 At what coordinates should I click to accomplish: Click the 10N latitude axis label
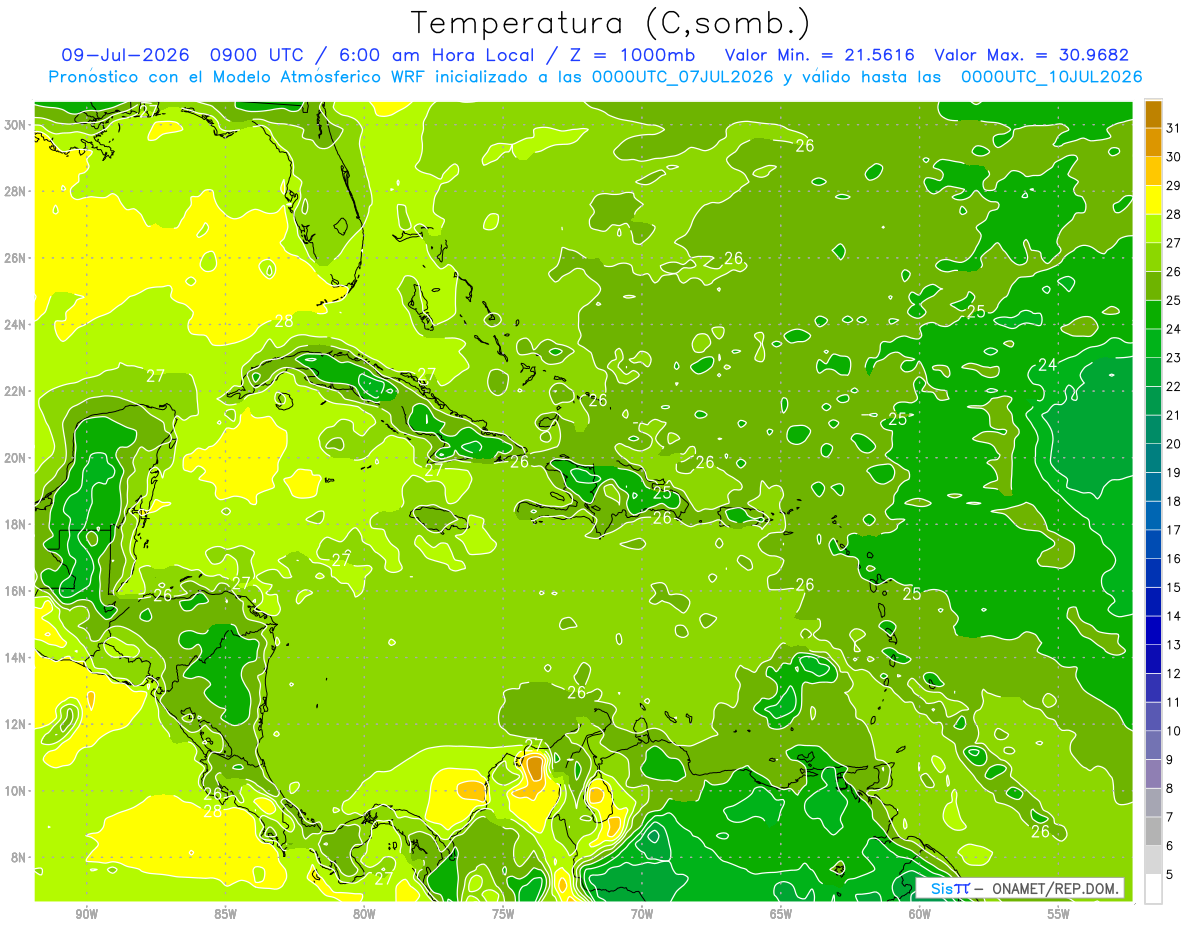[17, 791]
